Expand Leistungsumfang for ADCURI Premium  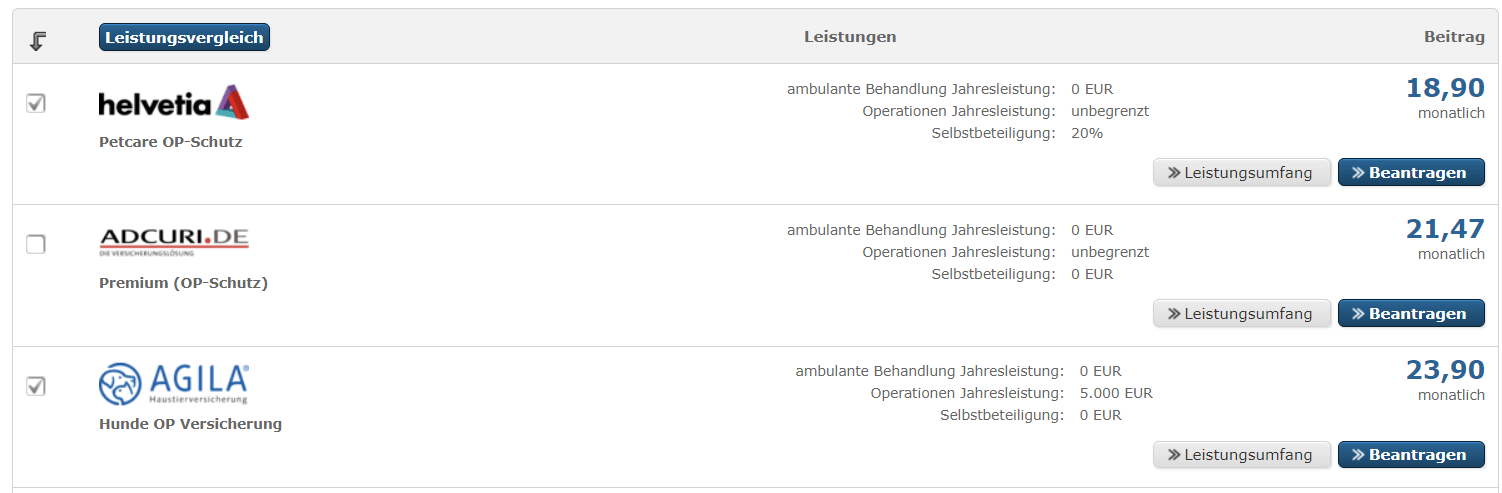pyautogui.click(x=1241, y=313)
